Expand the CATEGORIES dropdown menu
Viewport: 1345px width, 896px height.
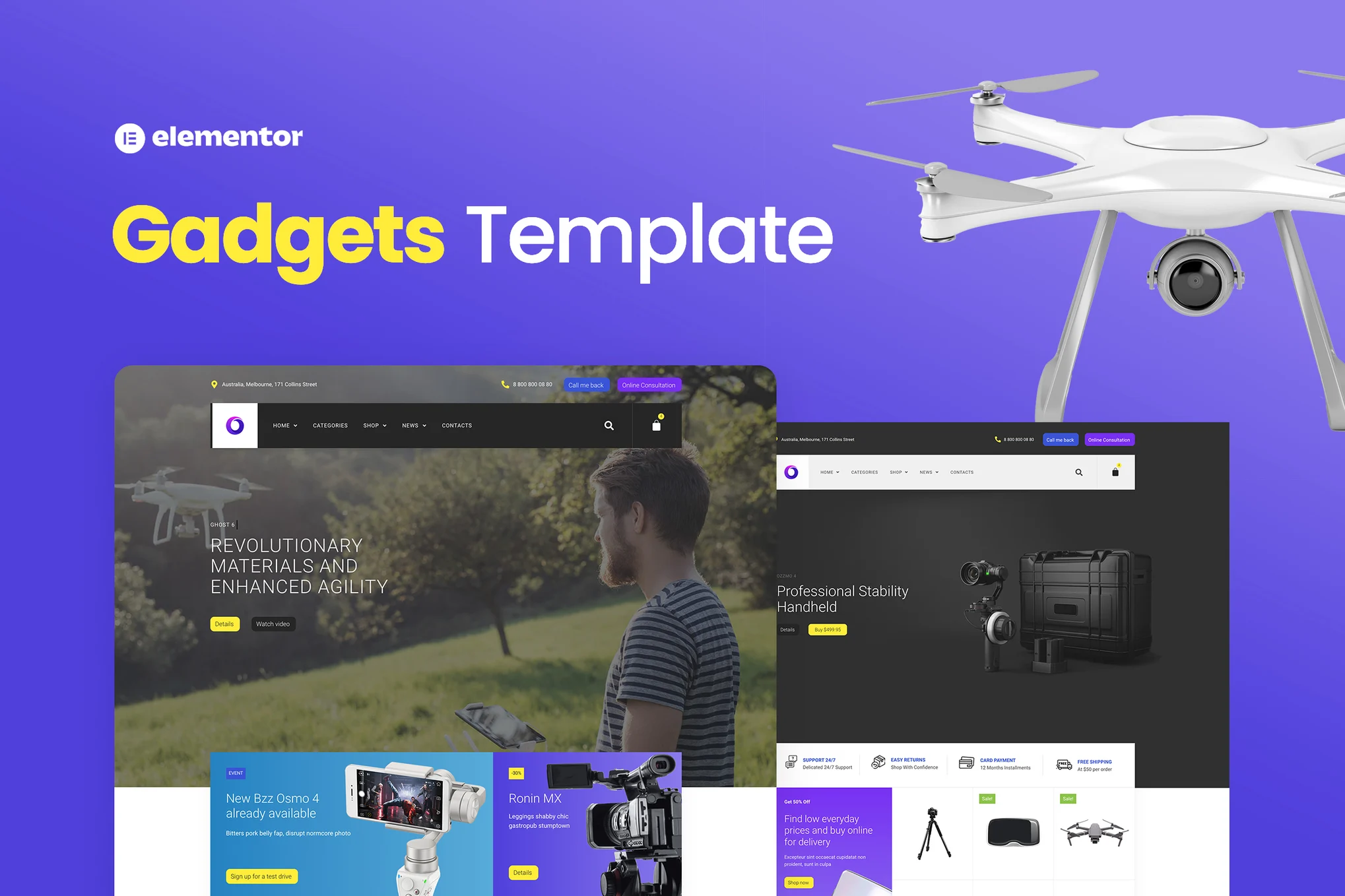tap(331, 425)
